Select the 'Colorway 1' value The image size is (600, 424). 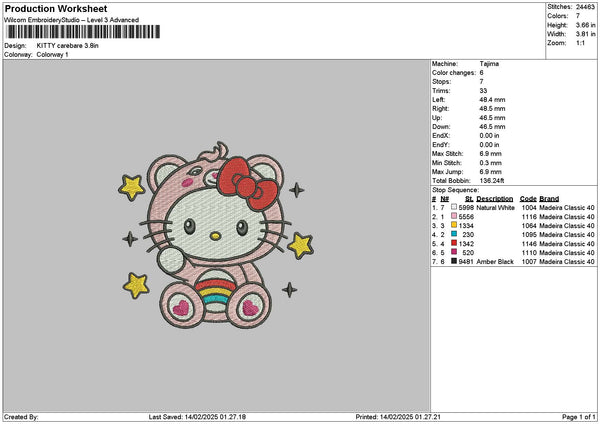pos(52,55)
